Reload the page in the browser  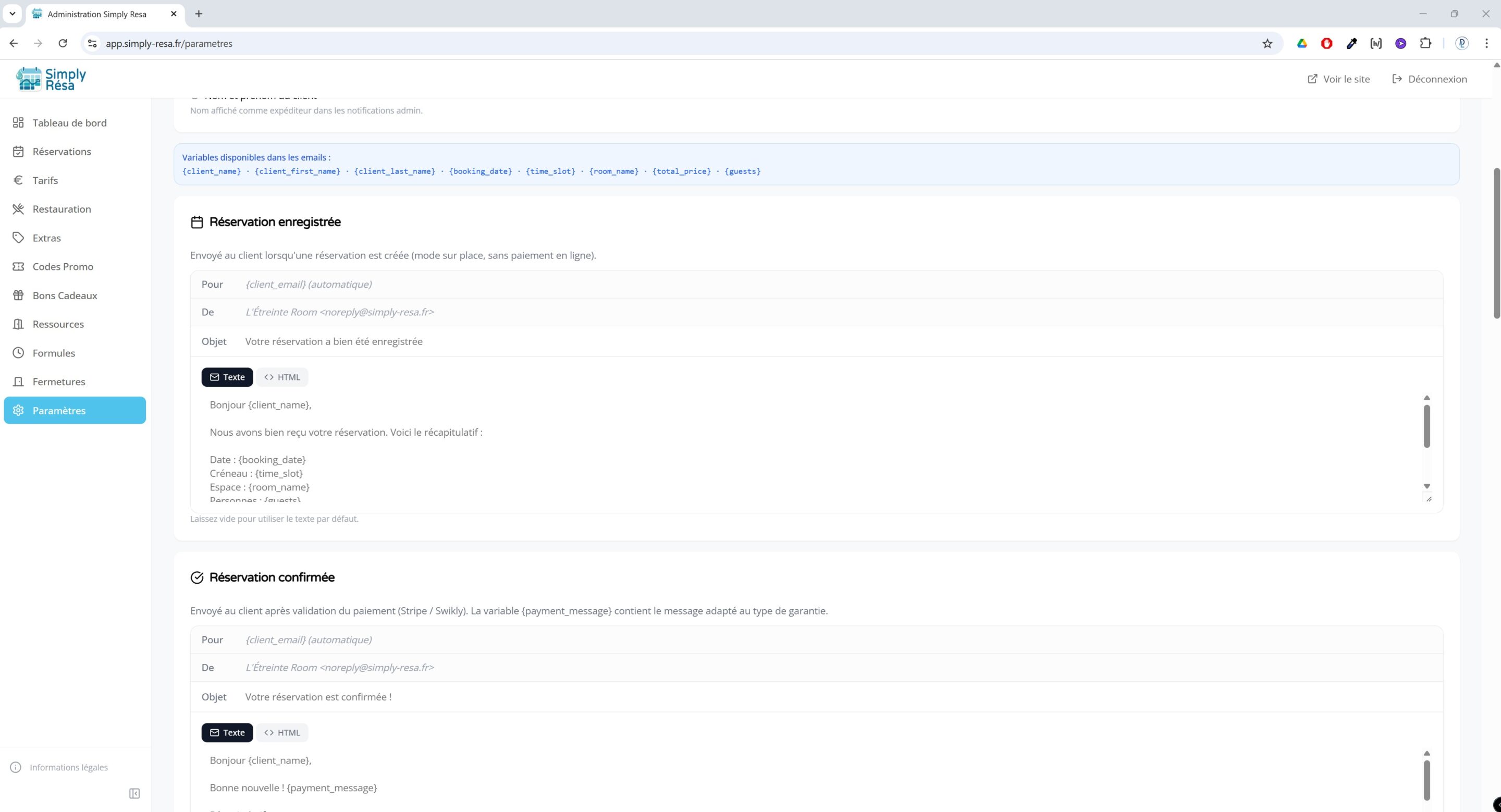tap(63, 44)
